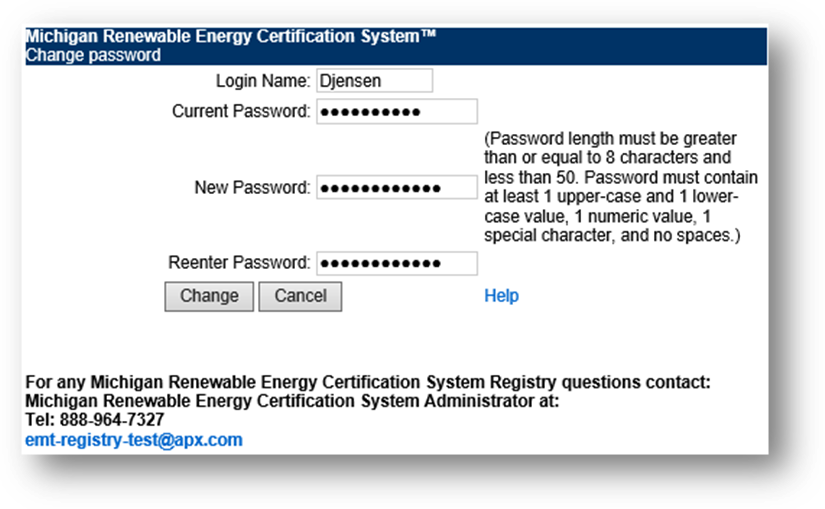
Task: Click the Login Name field containing Djensen
Action: coord(374,81)
